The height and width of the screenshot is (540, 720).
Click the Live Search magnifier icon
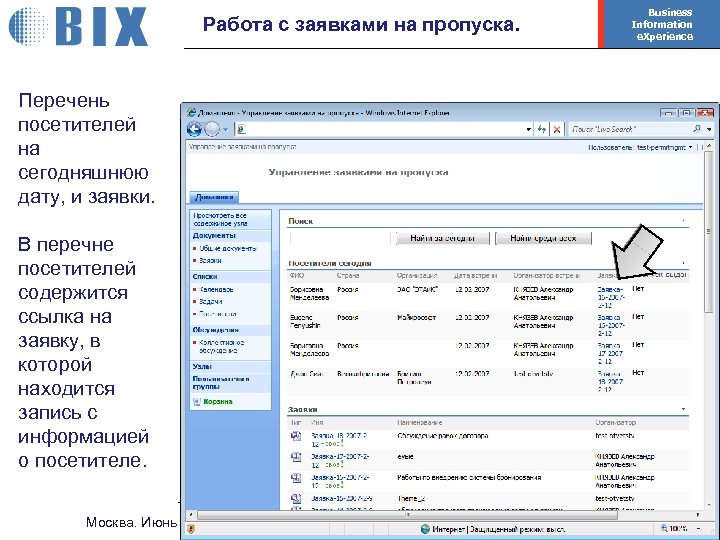click(697, 129)
